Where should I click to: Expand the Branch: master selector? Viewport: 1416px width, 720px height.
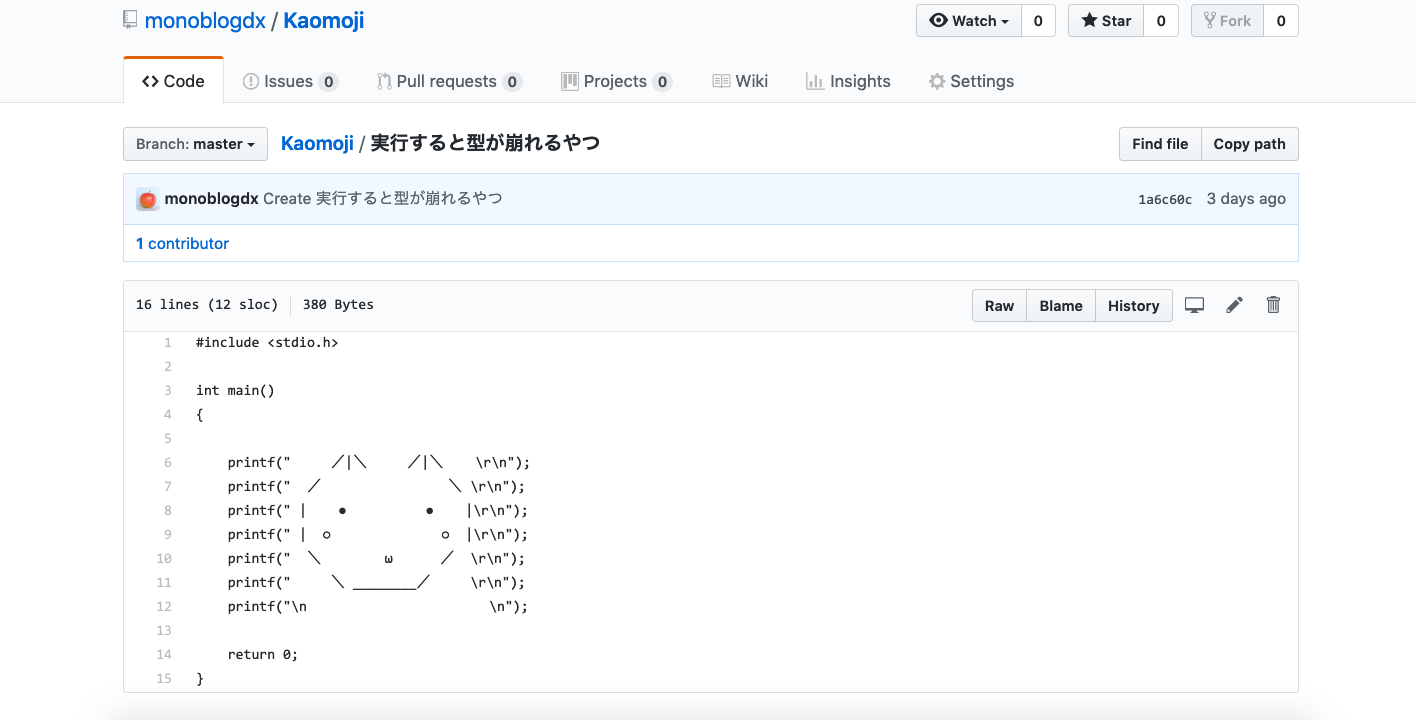(x=195, y=144)
